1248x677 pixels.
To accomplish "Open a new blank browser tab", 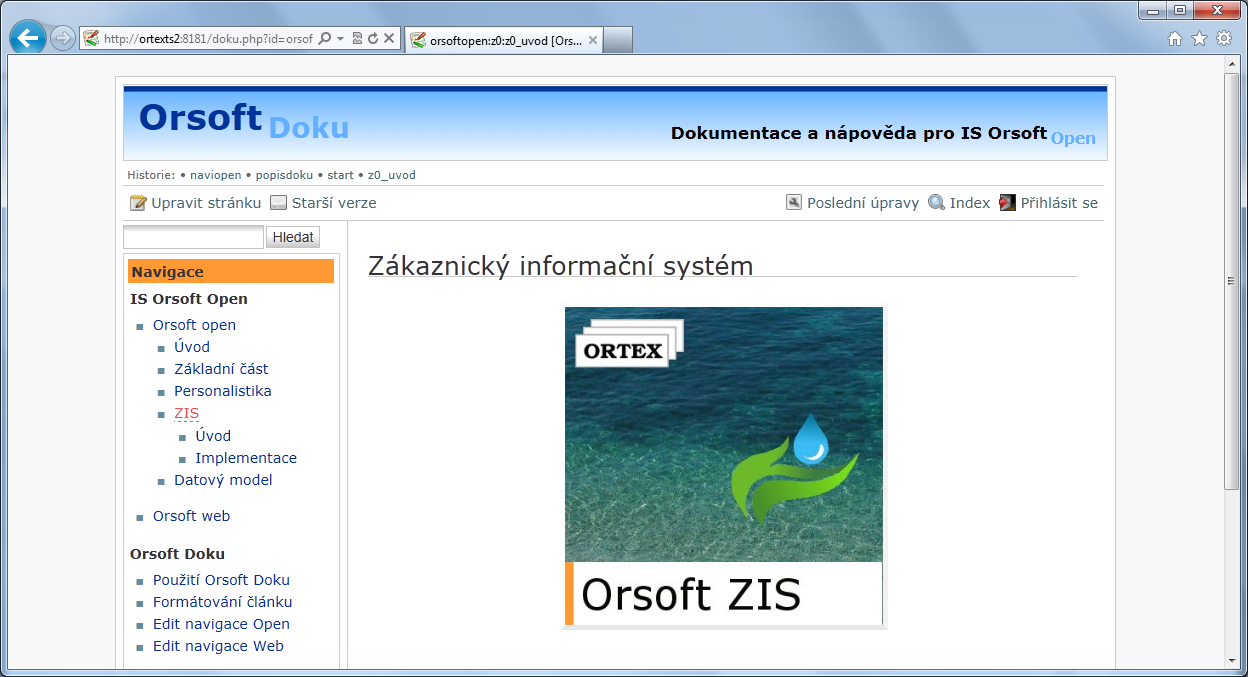I will click(x=619, y=41).
